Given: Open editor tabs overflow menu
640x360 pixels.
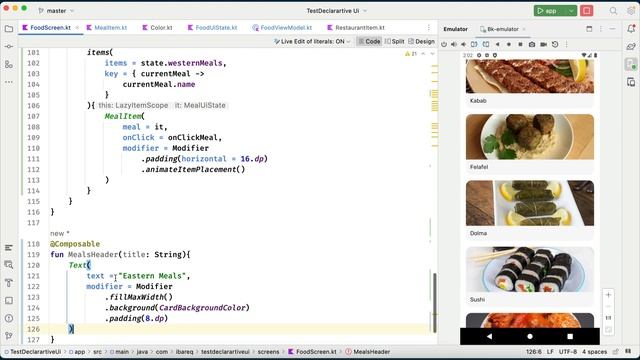Looking at the screenshot, I should pos(429,28).
